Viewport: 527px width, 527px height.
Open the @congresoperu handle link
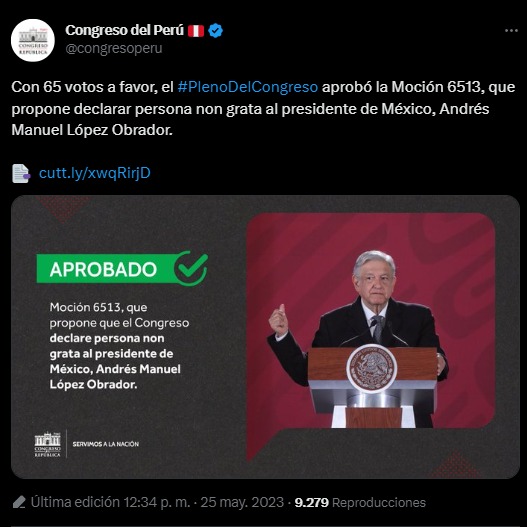pos(114,48)
